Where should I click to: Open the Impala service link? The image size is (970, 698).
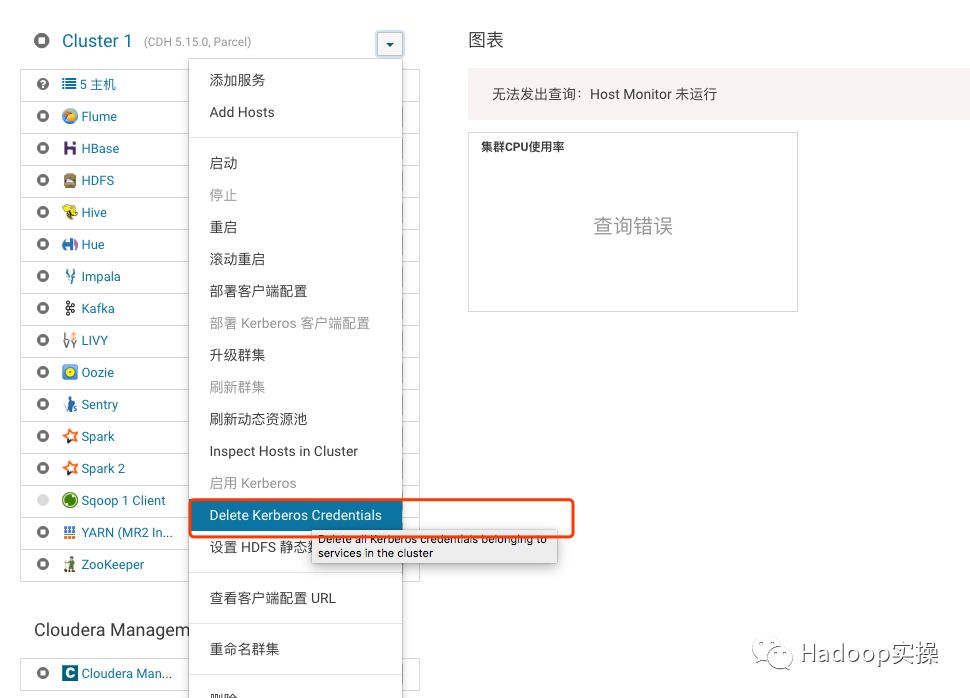pos(101,277)
